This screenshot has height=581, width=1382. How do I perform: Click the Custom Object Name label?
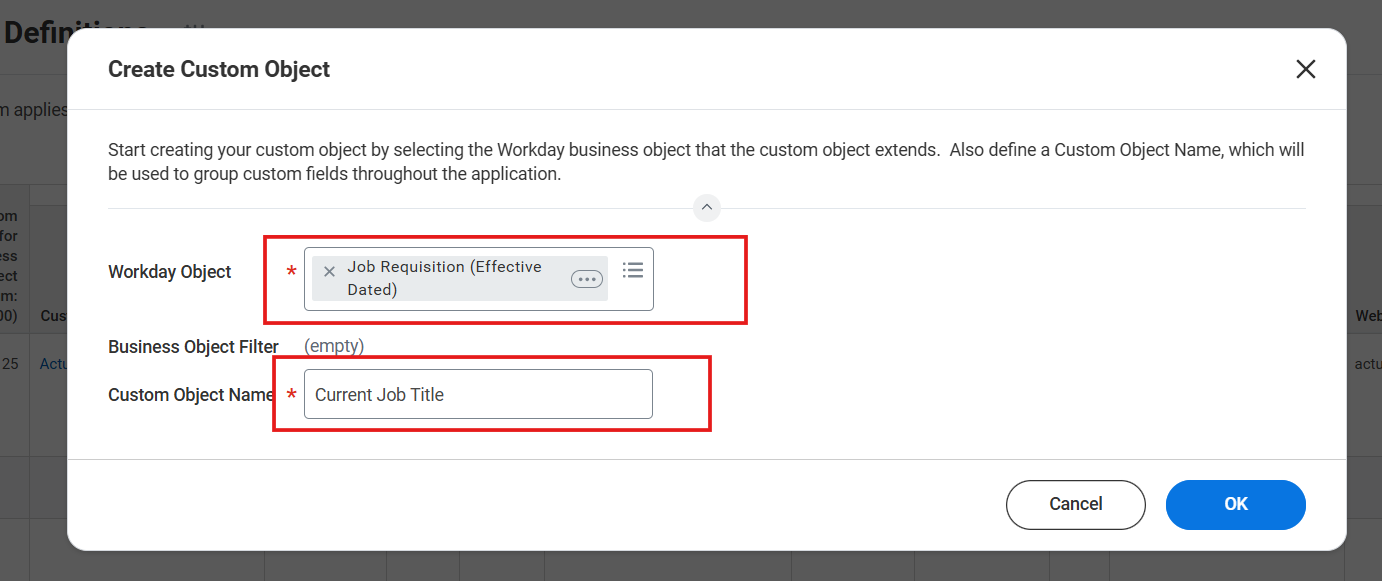(190, 394)
